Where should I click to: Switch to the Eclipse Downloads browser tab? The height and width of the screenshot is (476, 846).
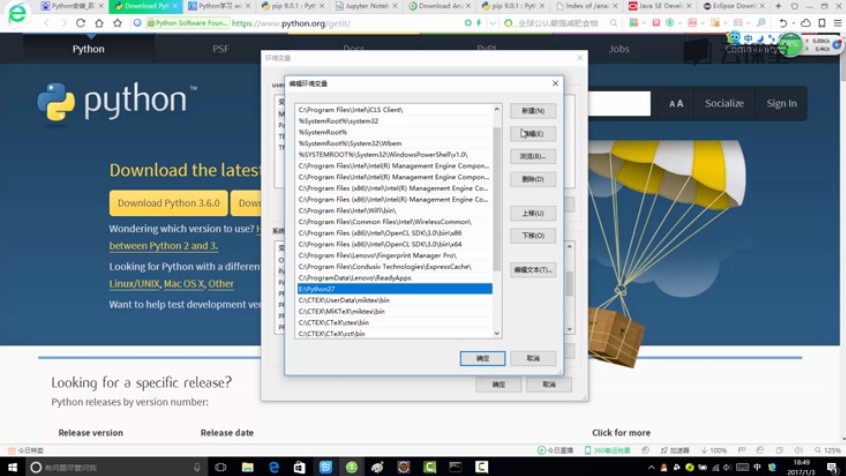click(733, 6)
